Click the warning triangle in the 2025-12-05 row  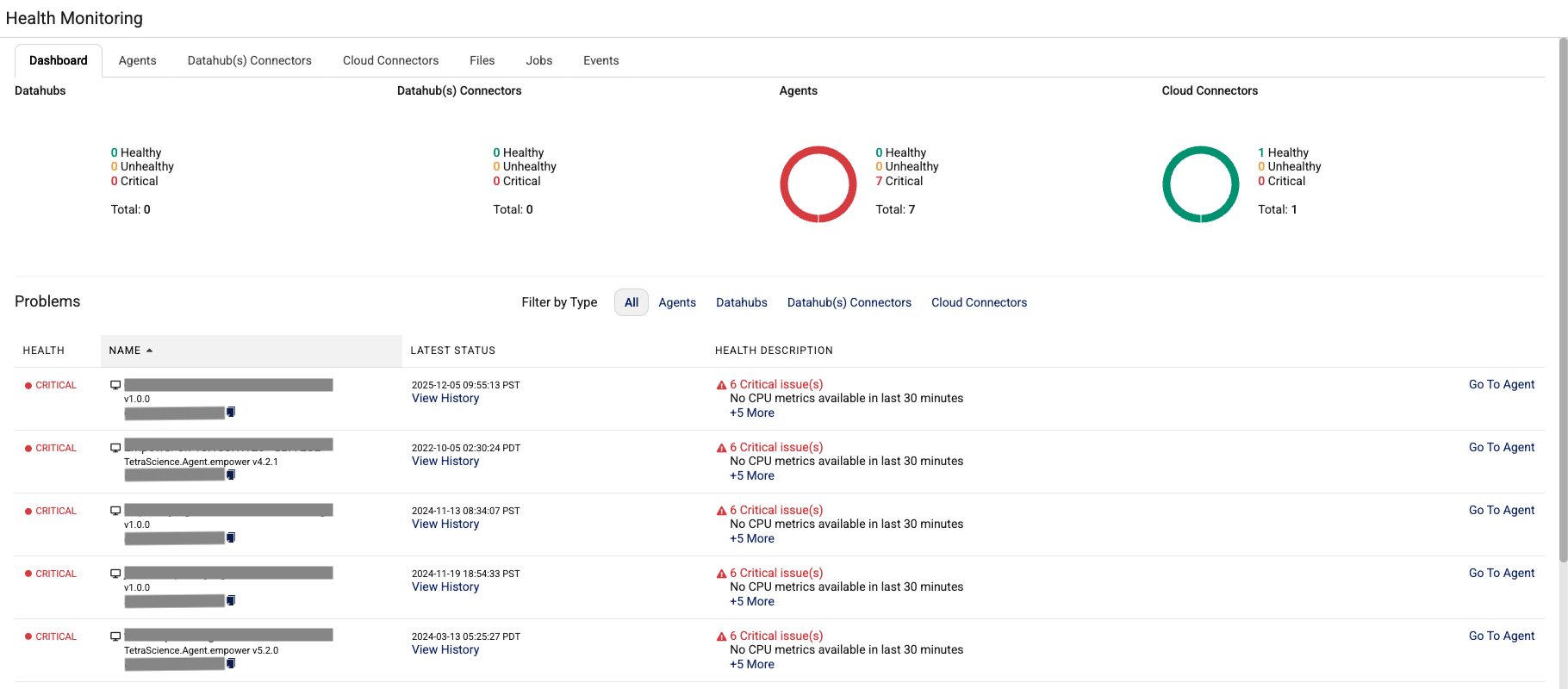[x=722, y=385]
